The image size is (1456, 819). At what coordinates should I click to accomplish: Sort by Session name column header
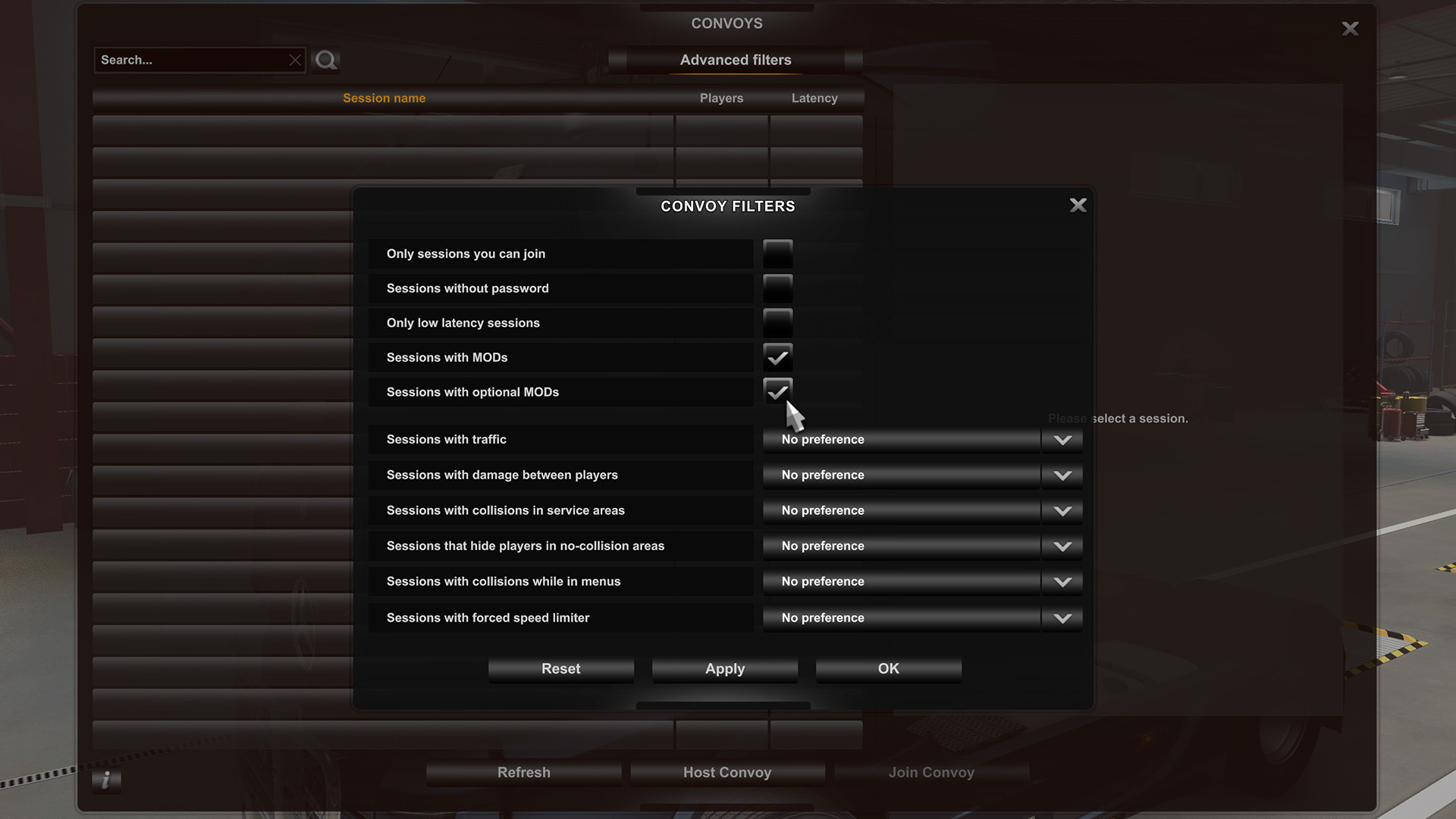pyautogui.click(x=384, y=99)
